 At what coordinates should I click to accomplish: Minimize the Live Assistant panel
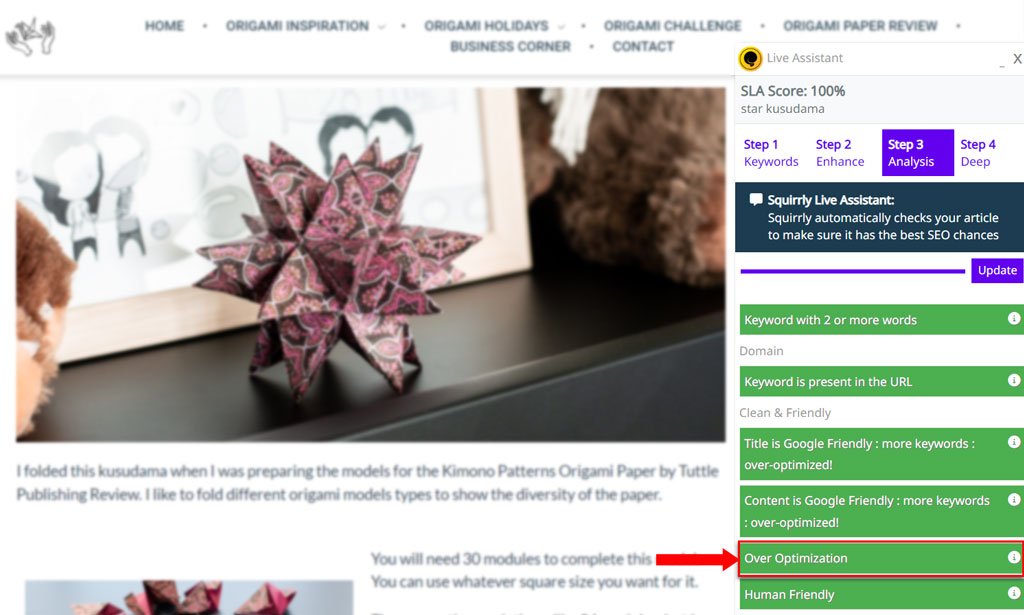coord(1002,62)
